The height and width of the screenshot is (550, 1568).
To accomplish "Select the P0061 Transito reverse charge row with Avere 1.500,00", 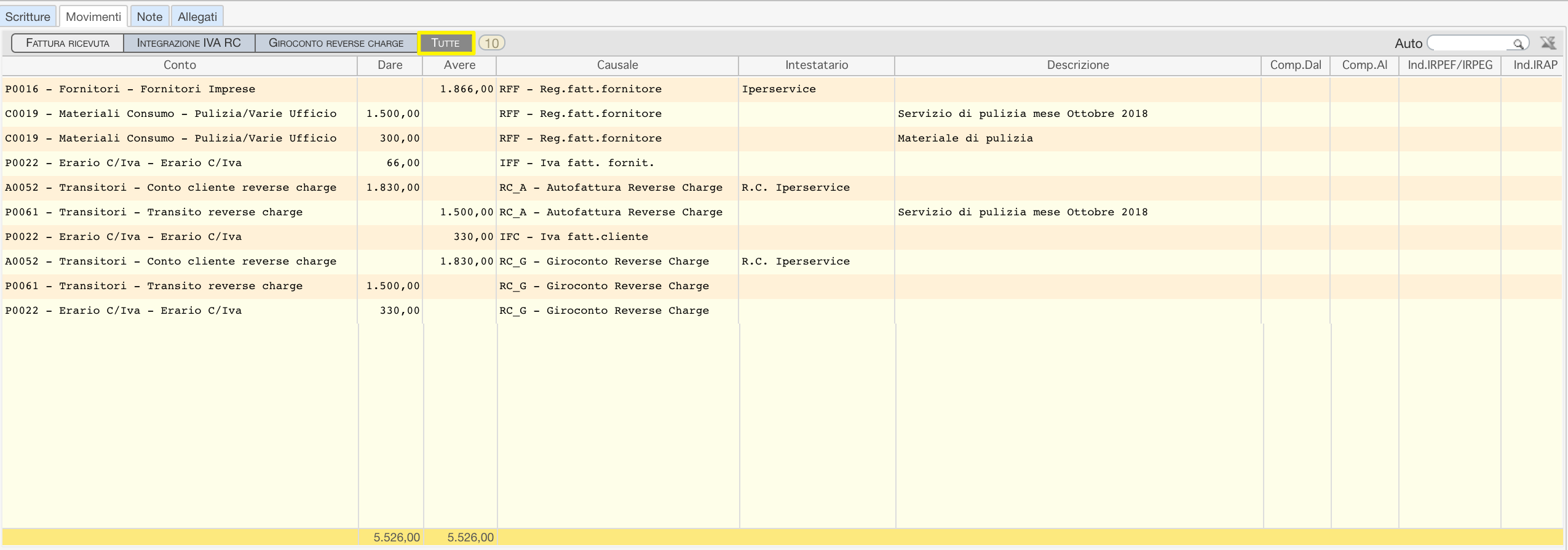I will click(x=782, y=212).
